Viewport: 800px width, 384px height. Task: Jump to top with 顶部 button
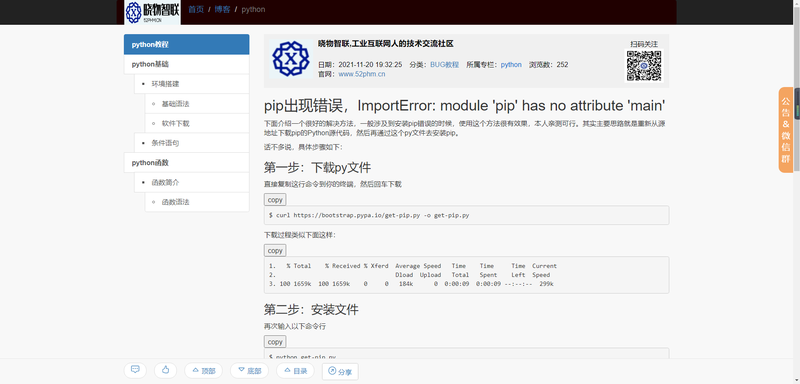click(204, 371)
